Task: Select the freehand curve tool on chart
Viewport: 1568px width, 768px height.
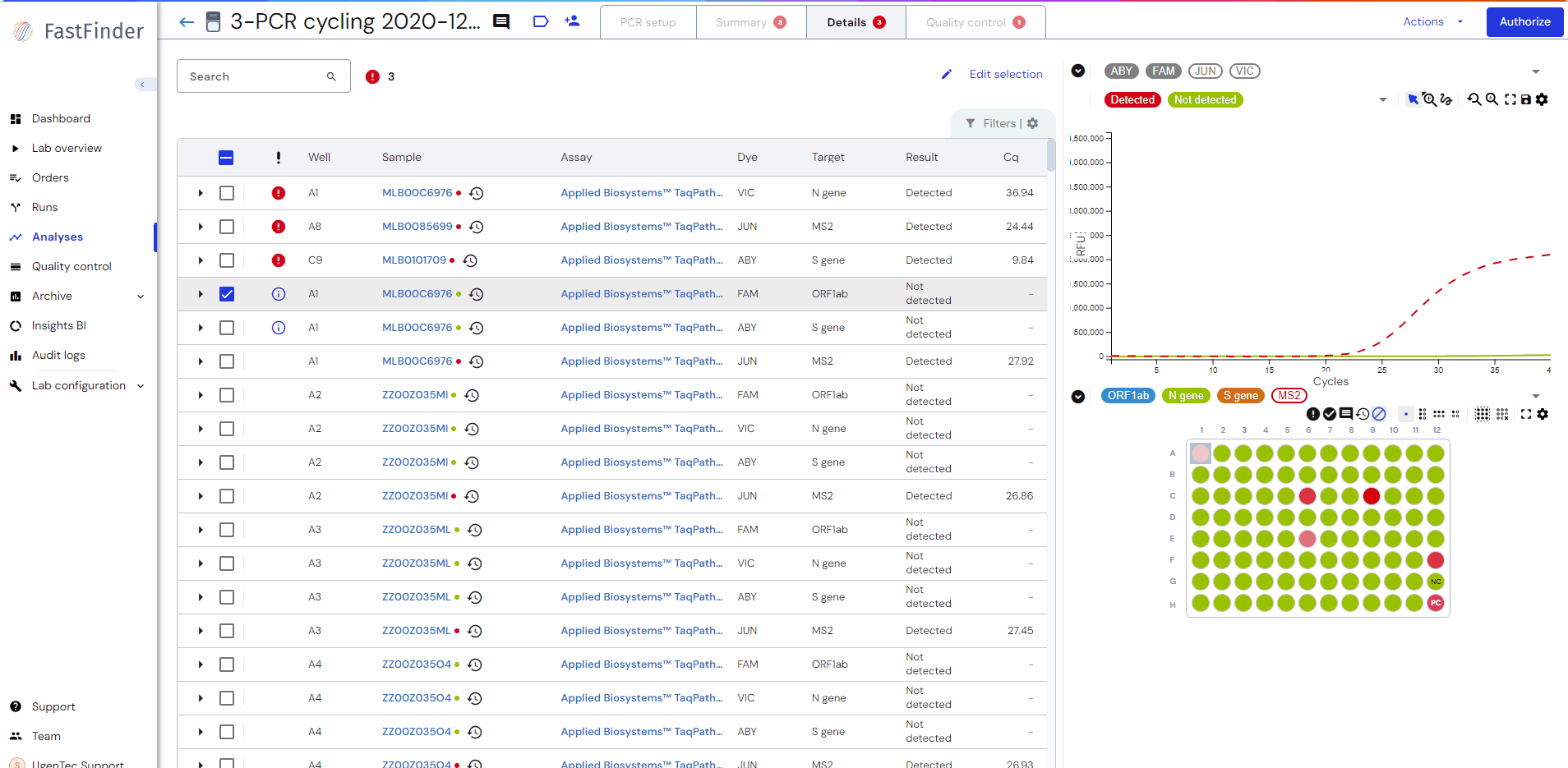Action: (x=1446, y=99)
